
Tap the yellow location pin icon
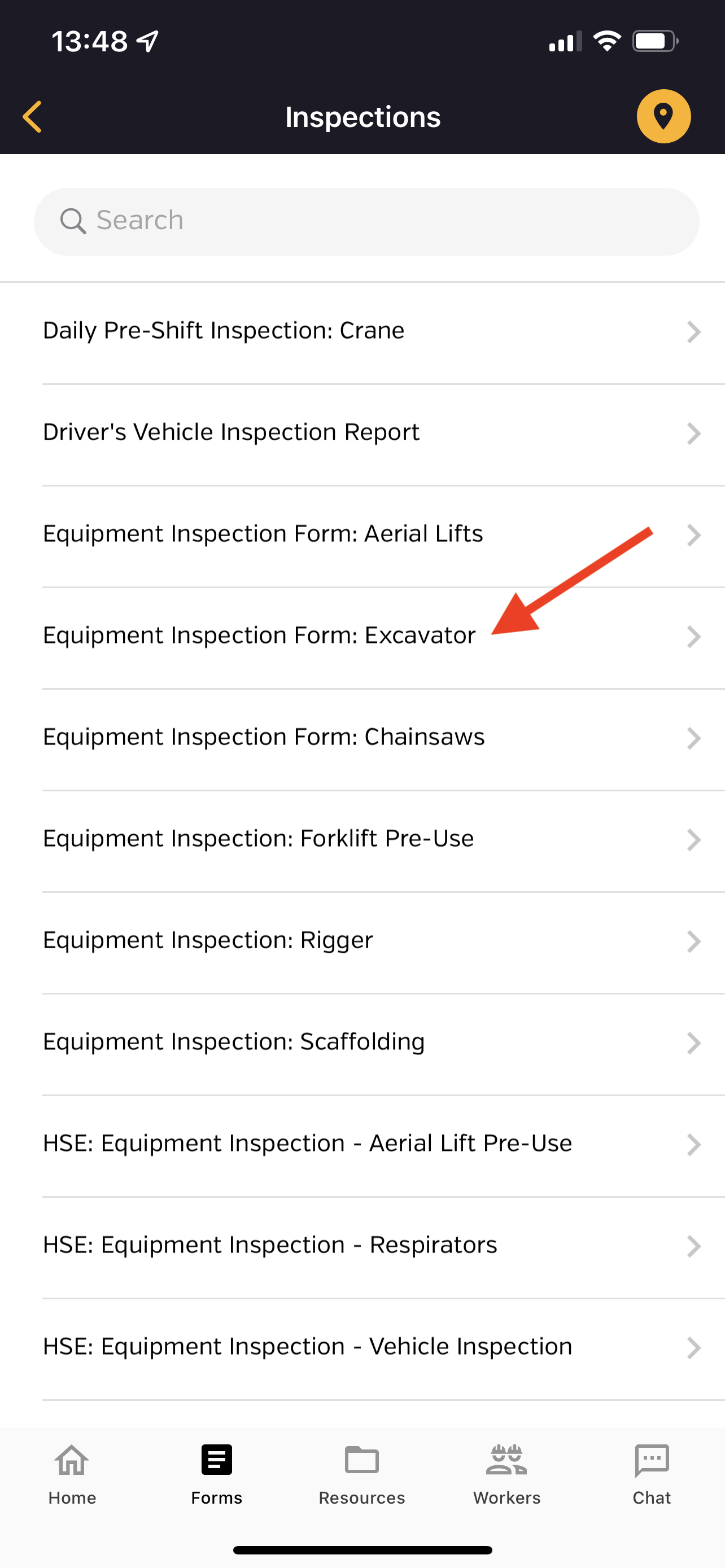(663, 116)
